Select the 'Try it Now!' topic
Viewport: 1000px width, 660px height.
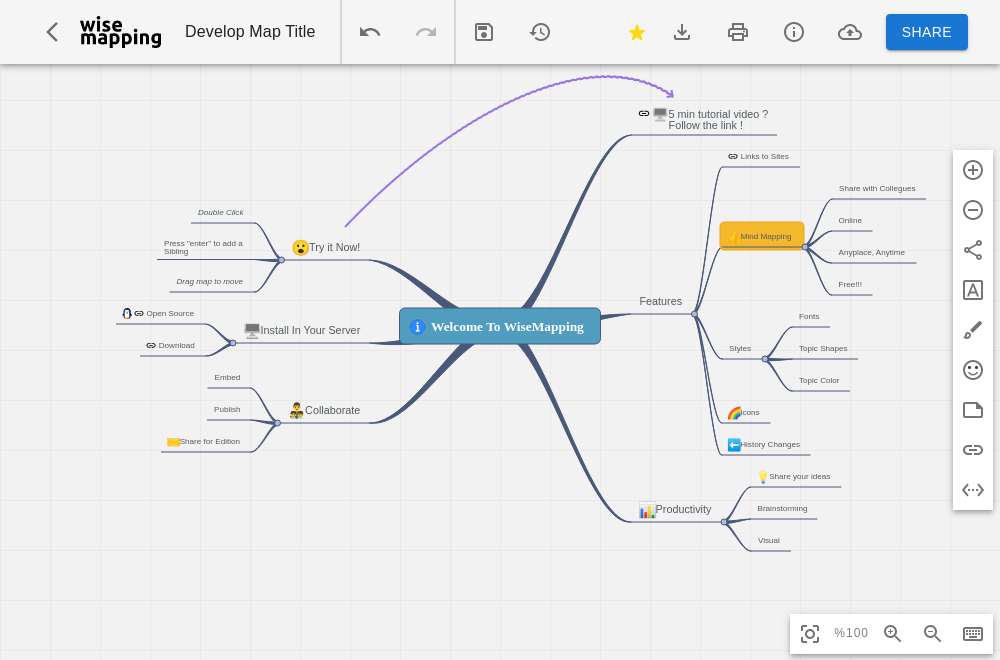[326, 247]
